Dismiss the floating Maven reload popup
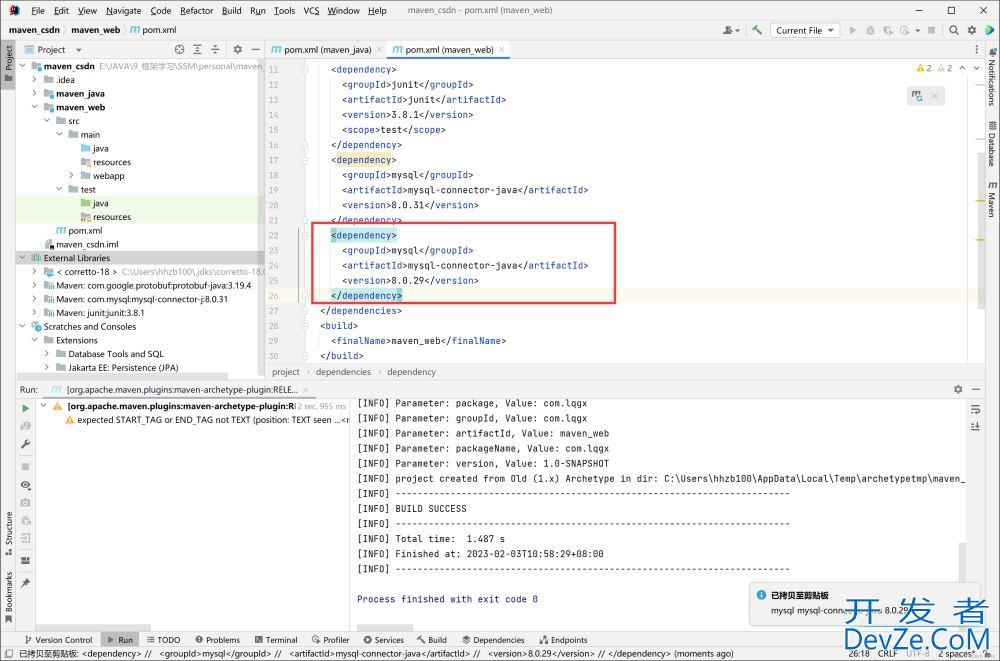Screen dimensions: 1000x661 (x=935, y=96)
